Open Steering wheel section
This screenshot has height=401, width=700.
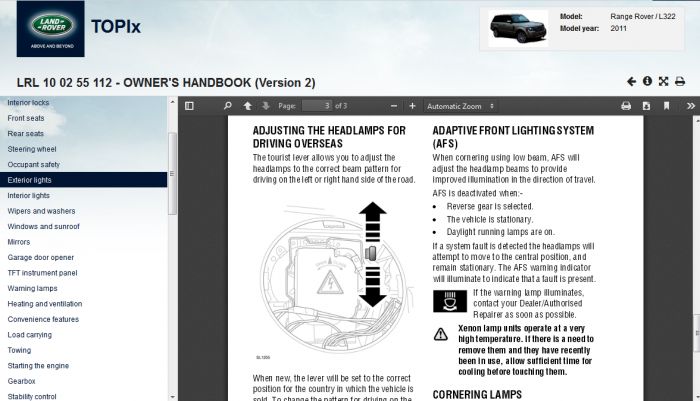(32, 149)
